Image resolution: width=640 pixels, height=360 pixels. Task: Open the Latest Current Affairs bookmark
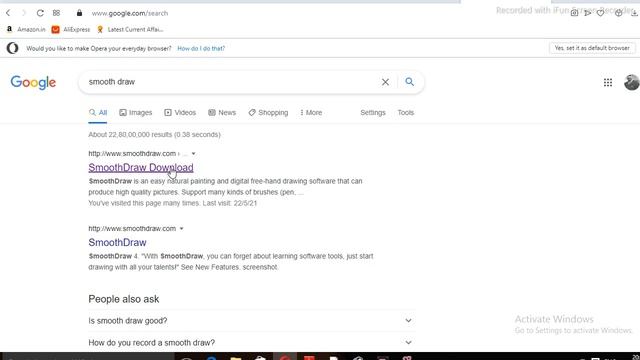130,29
